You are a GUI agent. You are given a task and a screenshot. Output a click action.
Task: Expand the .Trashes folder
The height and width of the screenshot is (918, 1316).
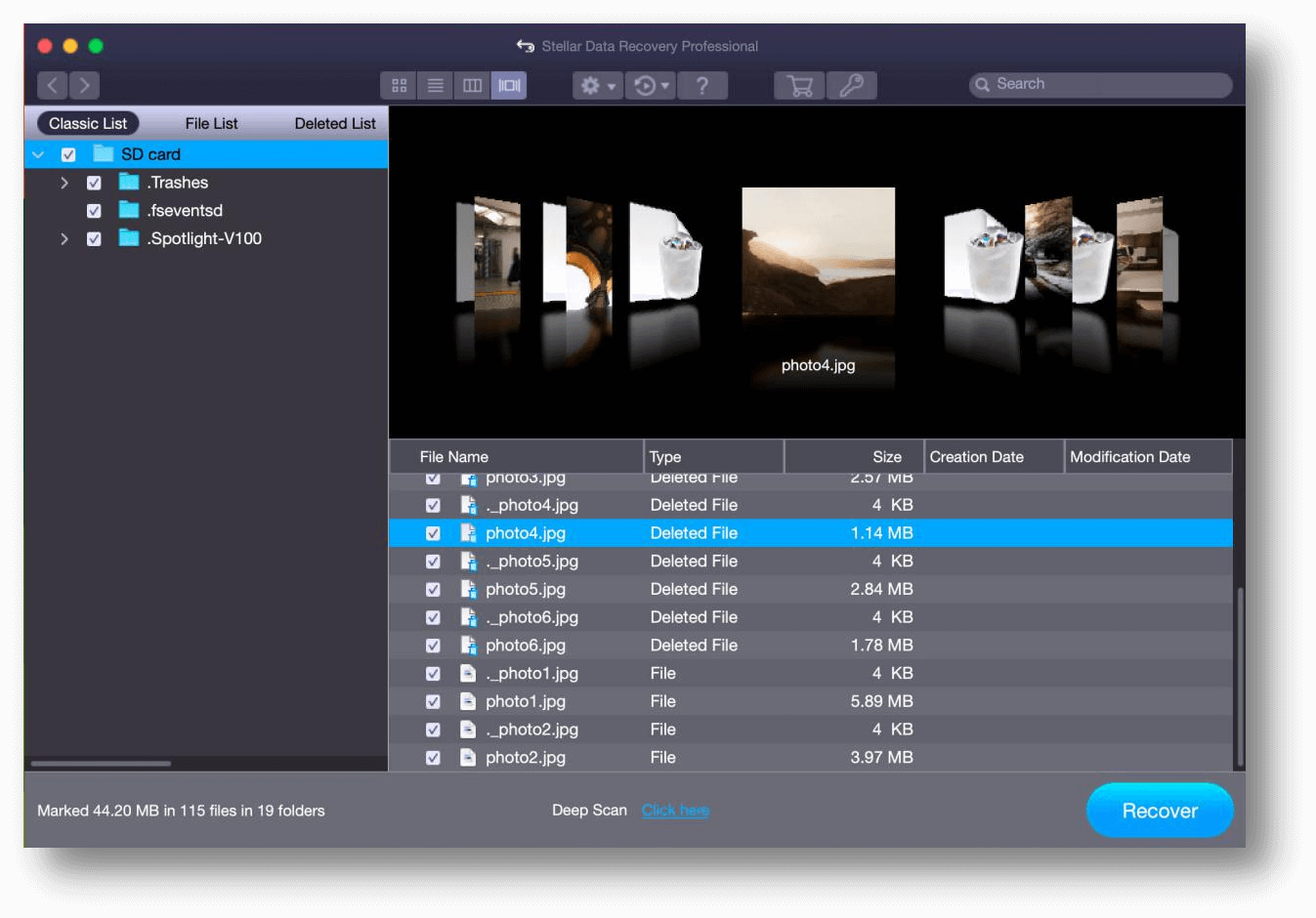pos(64,182)
